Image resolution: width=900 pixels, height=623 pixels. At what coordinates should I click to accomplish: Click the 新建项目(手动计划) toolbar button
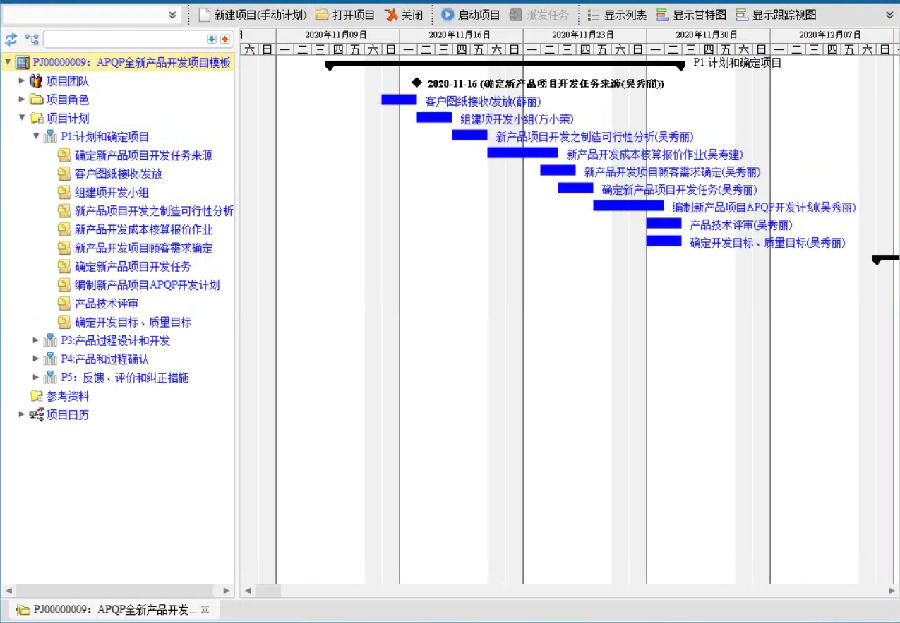pos(253,15)
